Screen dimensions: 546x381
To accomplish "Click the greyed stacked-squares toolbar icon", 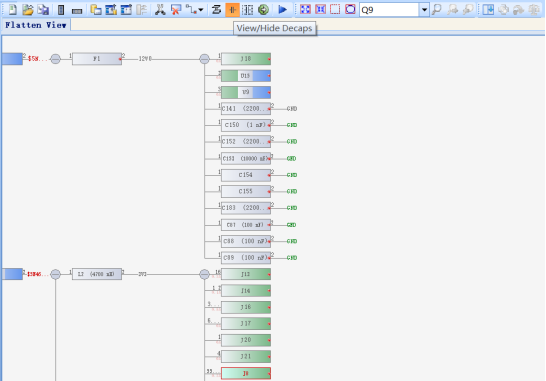I will tap(504, 10).
